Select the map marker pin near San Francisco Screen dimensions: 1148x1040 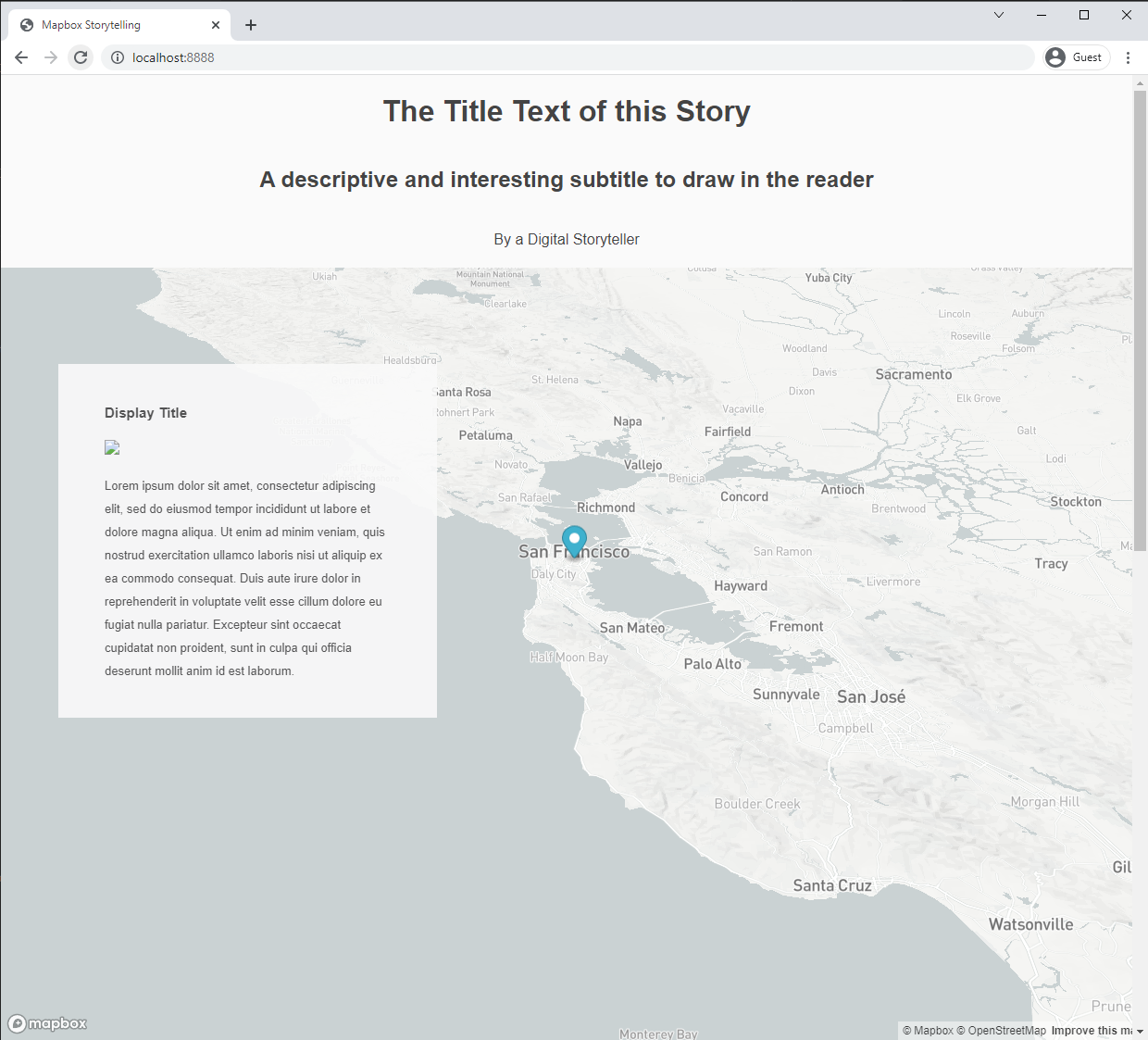tap(574, 540)
